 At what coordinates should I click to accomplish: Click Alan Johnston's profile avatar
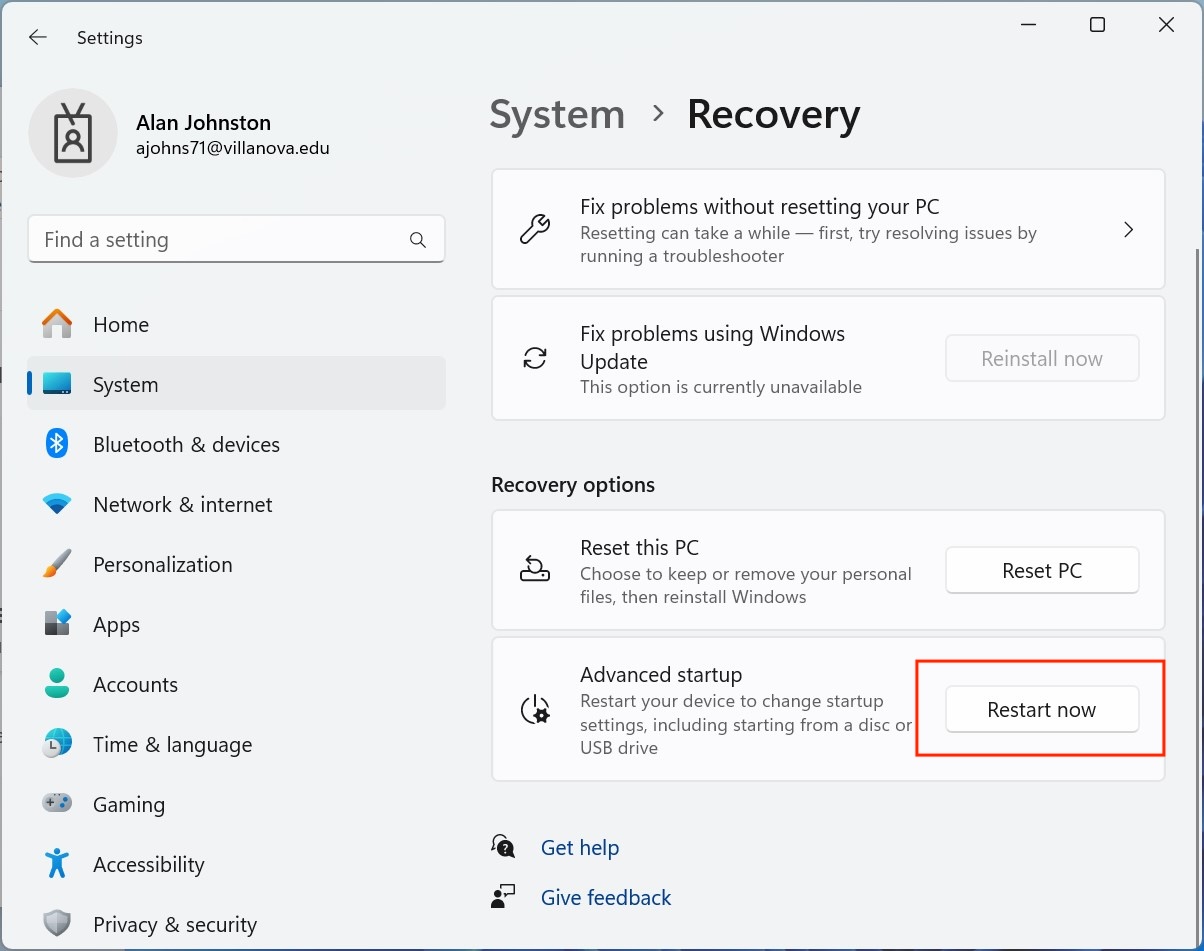(x=74, y=134)
